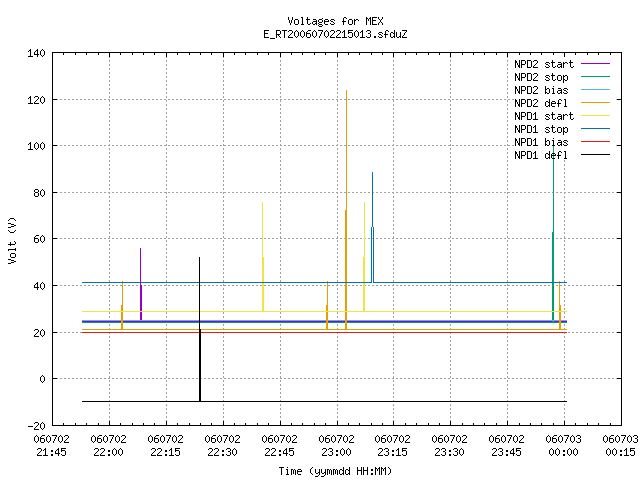Viewport: 640px width, 480px height.
Task: Click the x-axis tick '060703 00:15'
Action: pyautogui.click(x=620, y=446)
